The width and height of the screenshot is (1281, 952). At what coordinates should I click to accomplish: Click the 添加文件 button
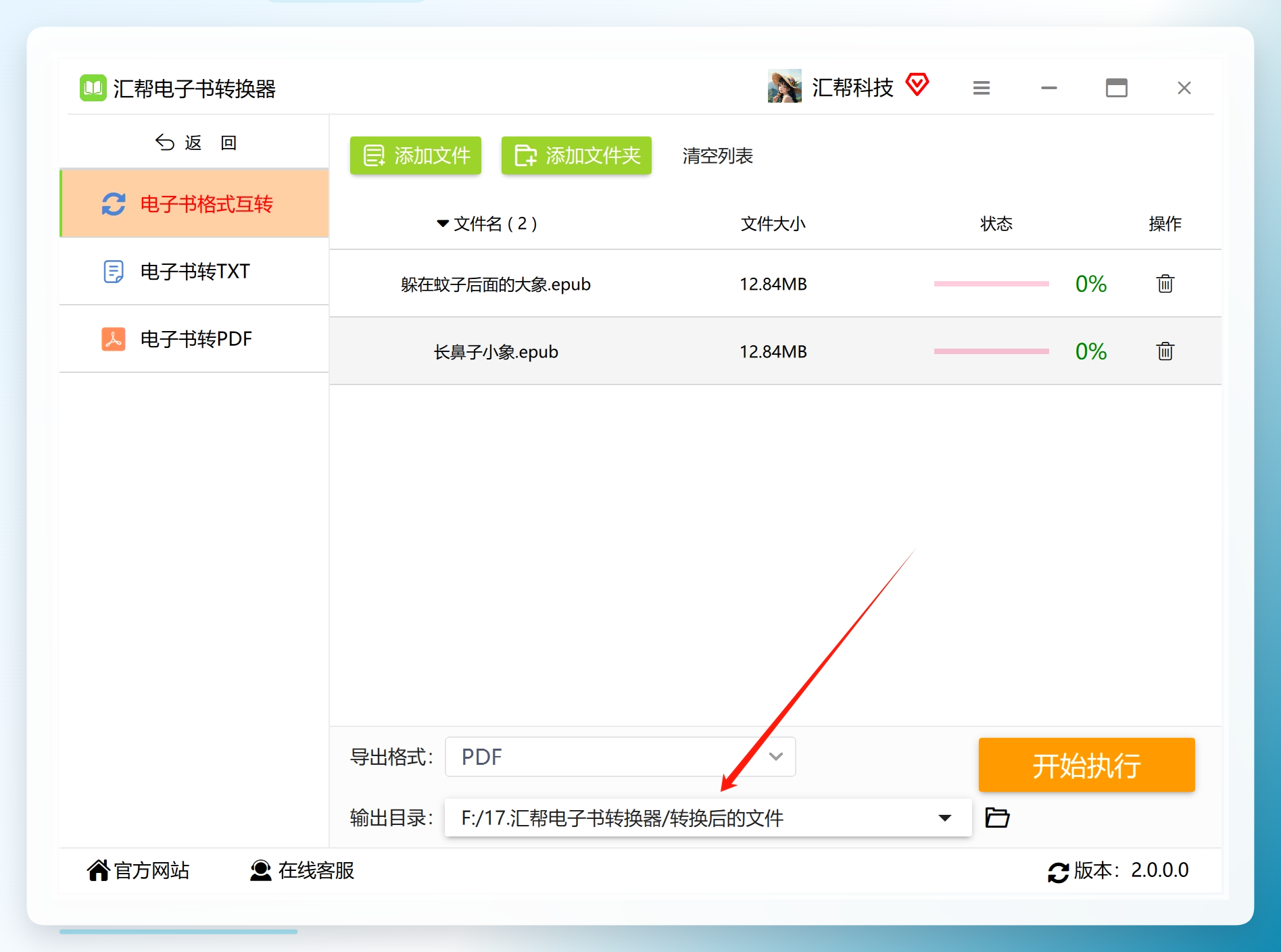[x=416, y=155]
